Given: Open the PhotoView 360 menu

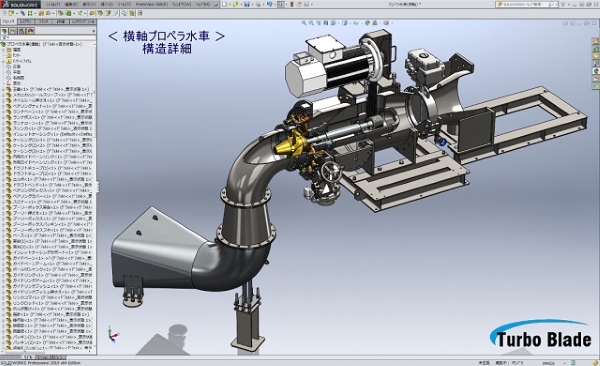Looking at the screenshot, I should coord(152,4).
